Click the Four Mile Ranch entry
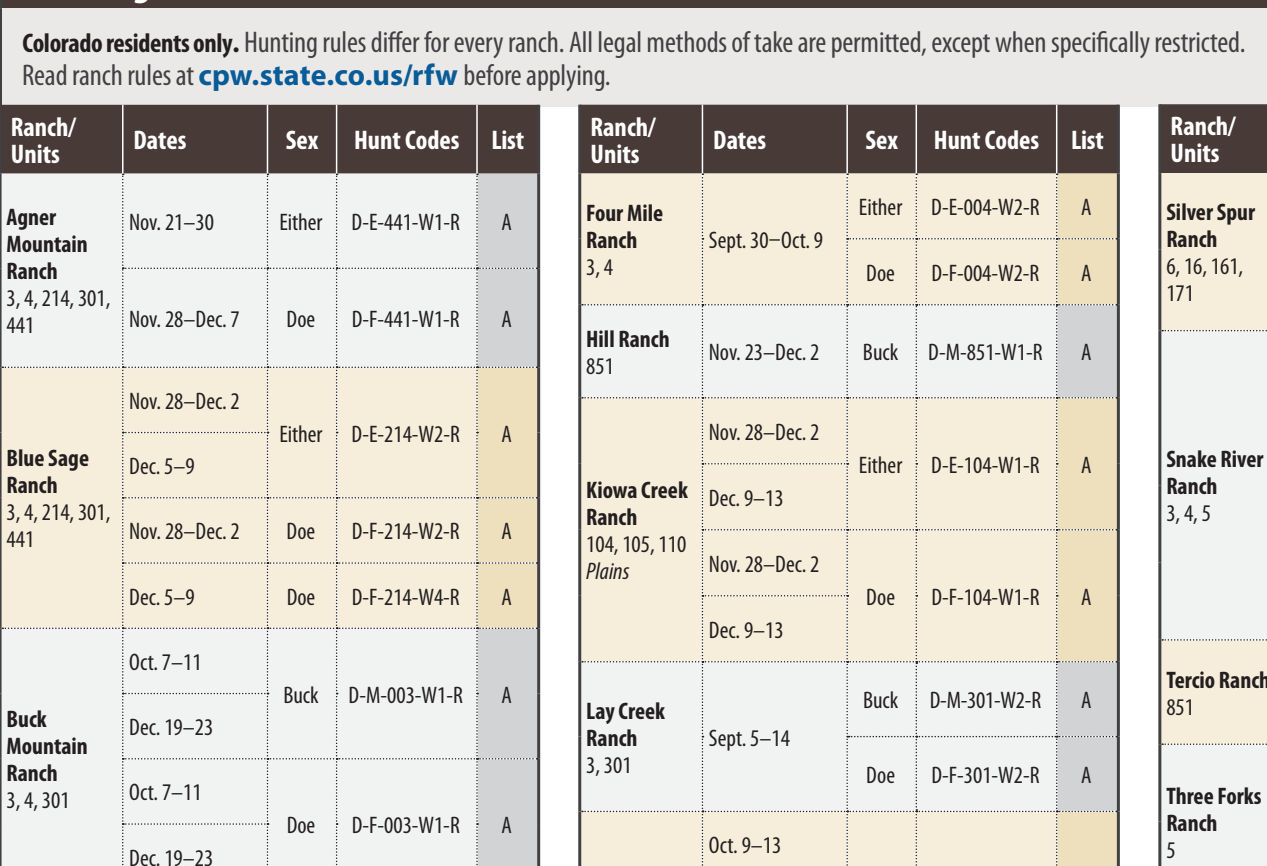This screenshot has height=866, width=1267. click(625, 227)
